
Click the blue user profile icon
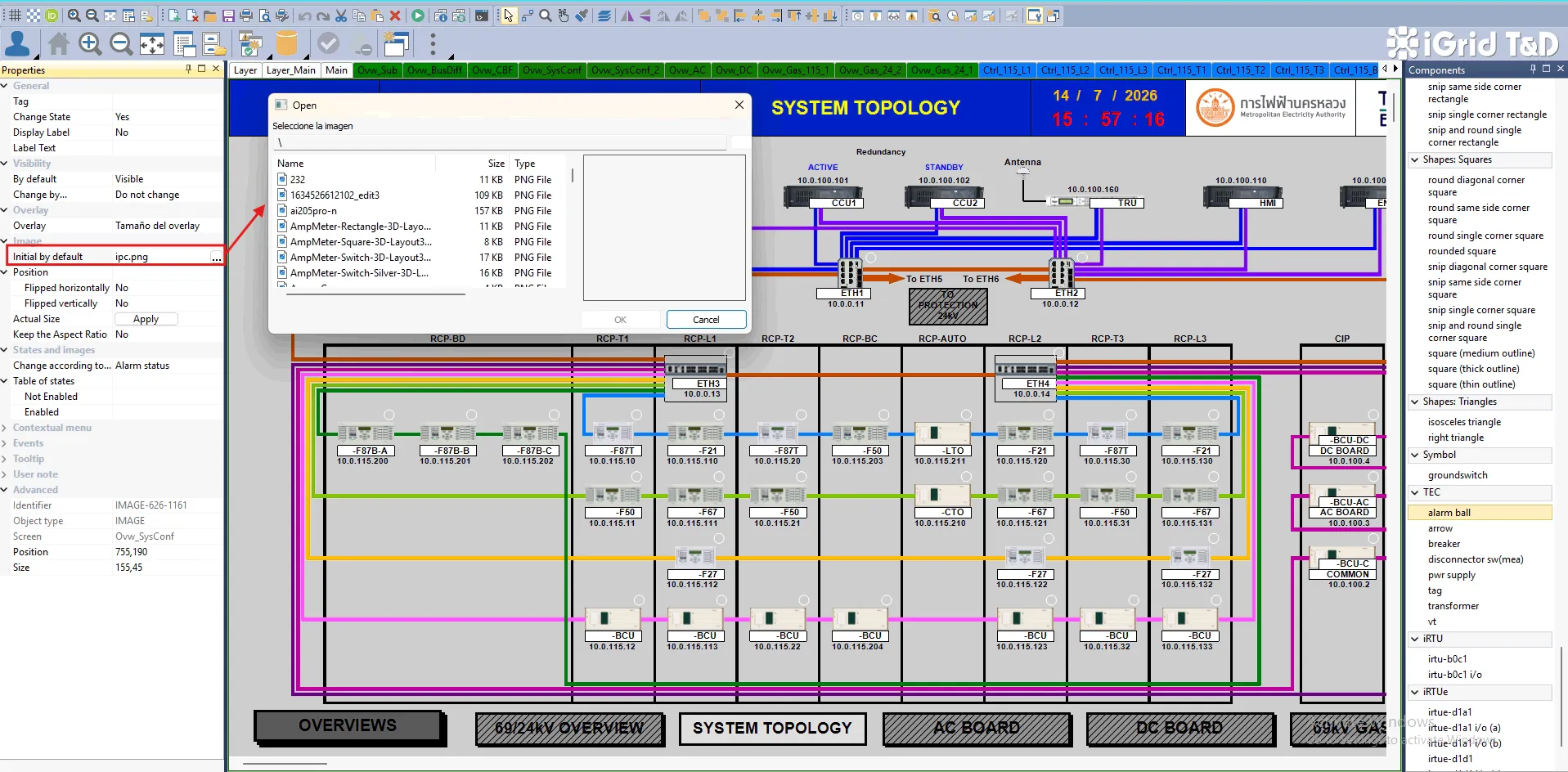coord(17,43)
